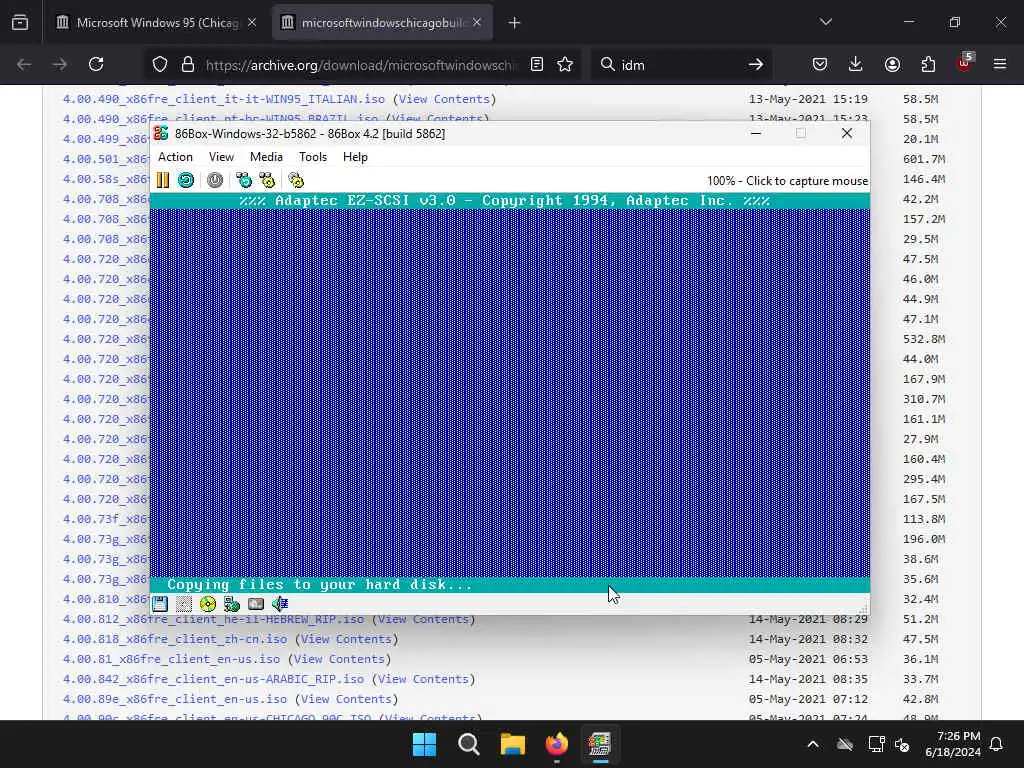This screenshot has width=1024, height=768.
Task: View Contents of the zh-cn iso
Action: 346,639
